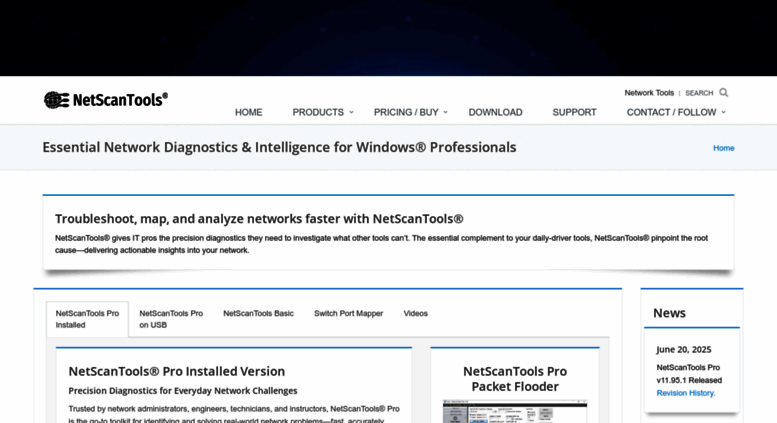Click the SEARCH label
The image size is (777, 423).
(699, 93)
